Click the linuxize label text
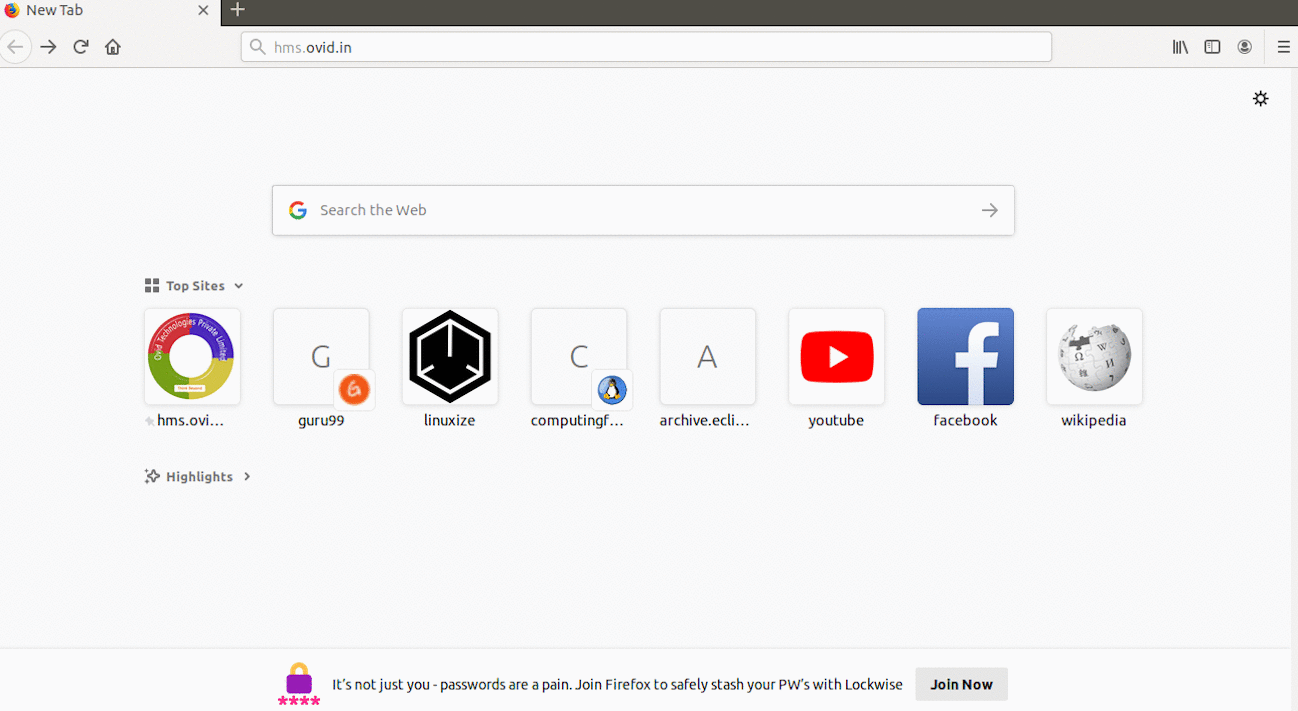The height and width of the screenshot is (711, 1298). pos(450,421)
